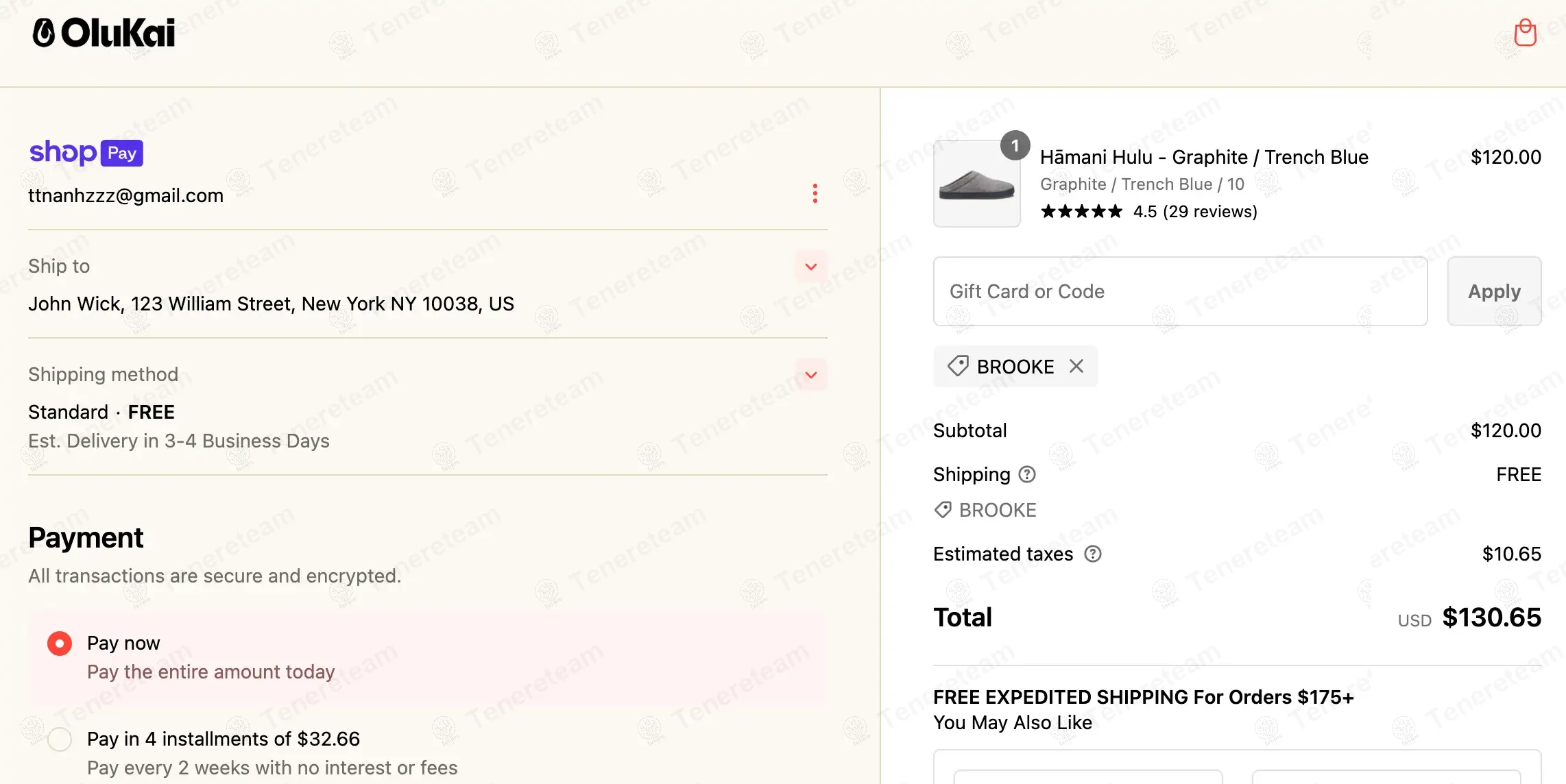Screen dimensions: 1566x784
Task: Click the OluKai logo
Action: click(x=104, y=33)
